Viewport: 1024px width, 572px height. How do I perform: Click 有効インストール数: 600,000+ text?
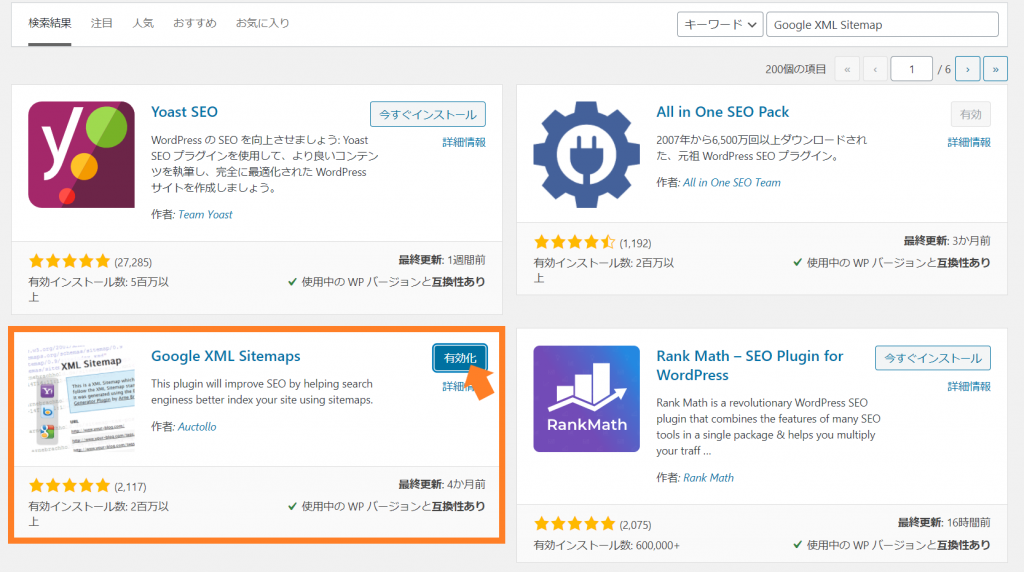(607, 545)
